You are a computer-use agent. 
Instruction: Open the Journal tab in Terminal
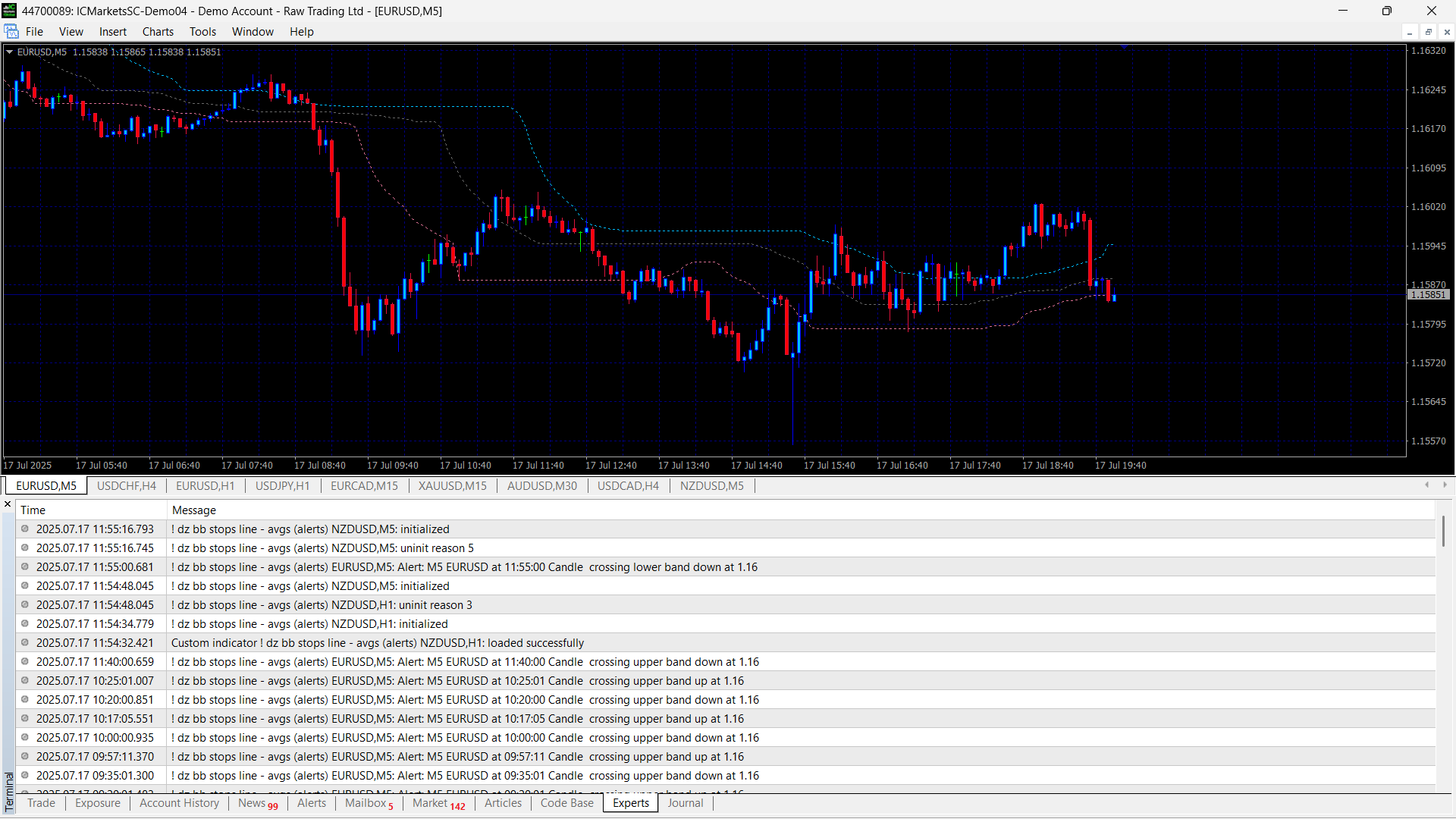pos(685,803)
